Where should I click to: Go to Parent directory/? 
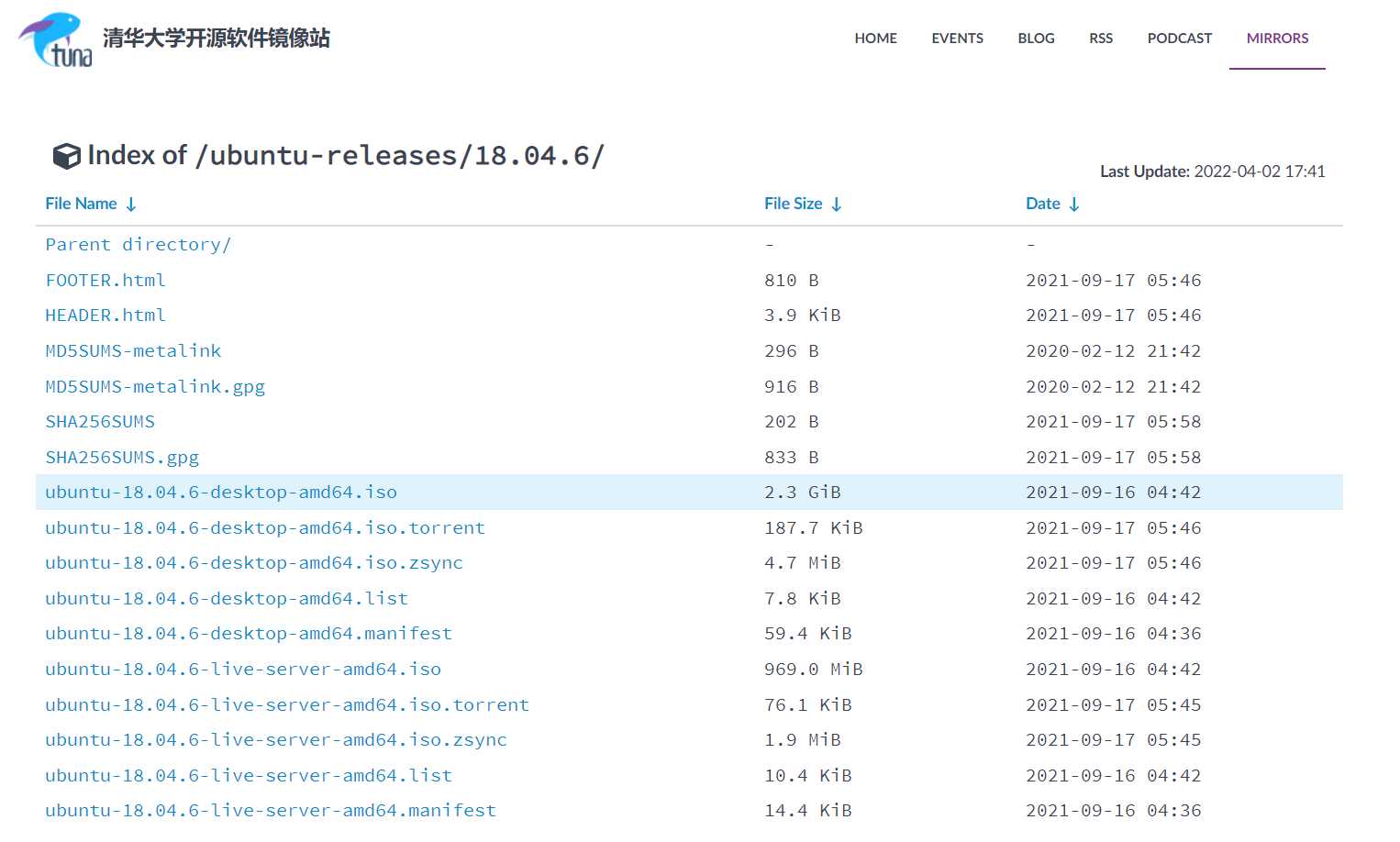138,245
